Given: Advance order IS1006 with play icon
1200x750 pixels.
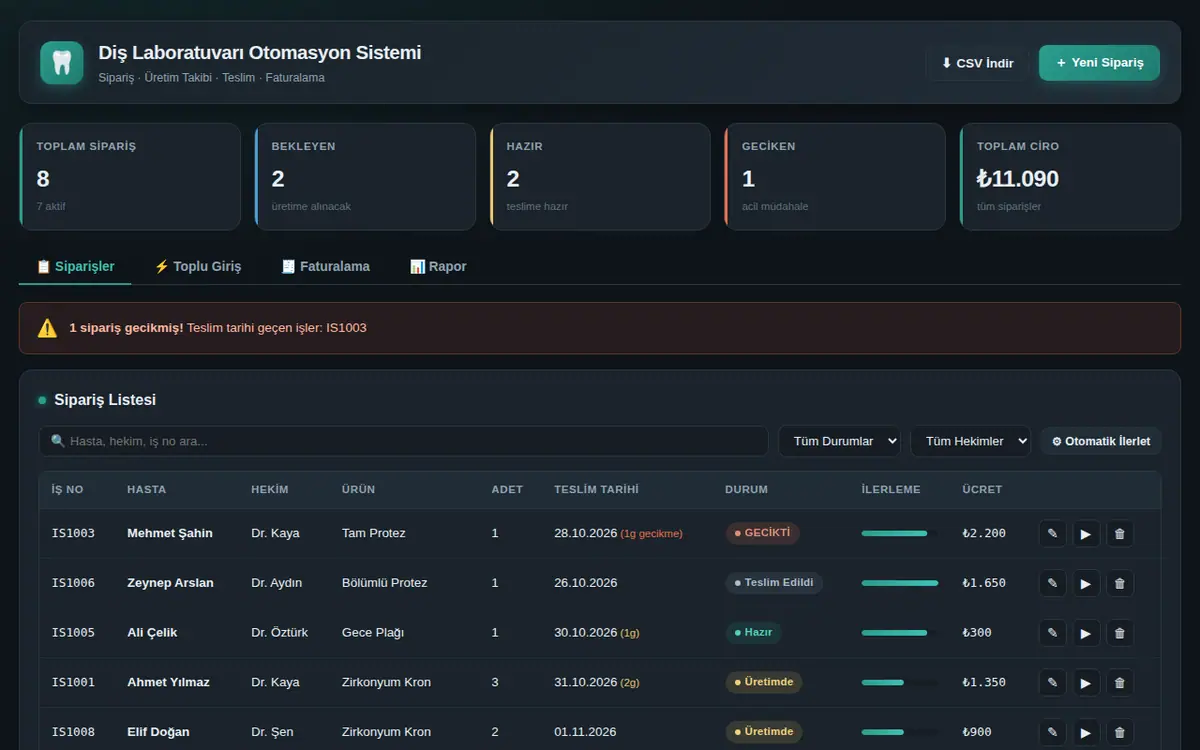Looking at the screenshot, I should (1086, 583).
